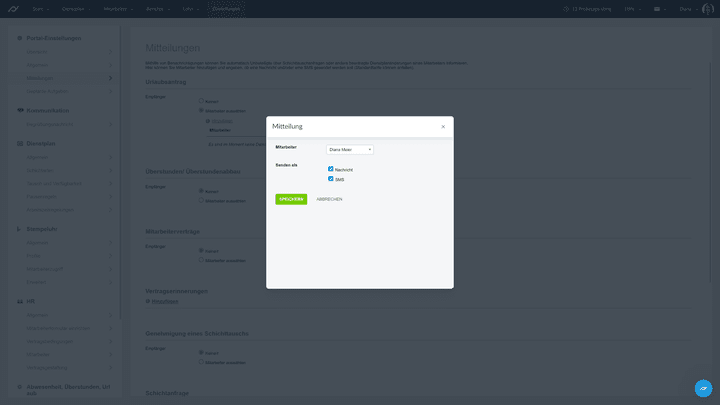Open the blue help chat bubble icon
The width and height of the screenshot is (720, 405).
click(x=703, y=388)
